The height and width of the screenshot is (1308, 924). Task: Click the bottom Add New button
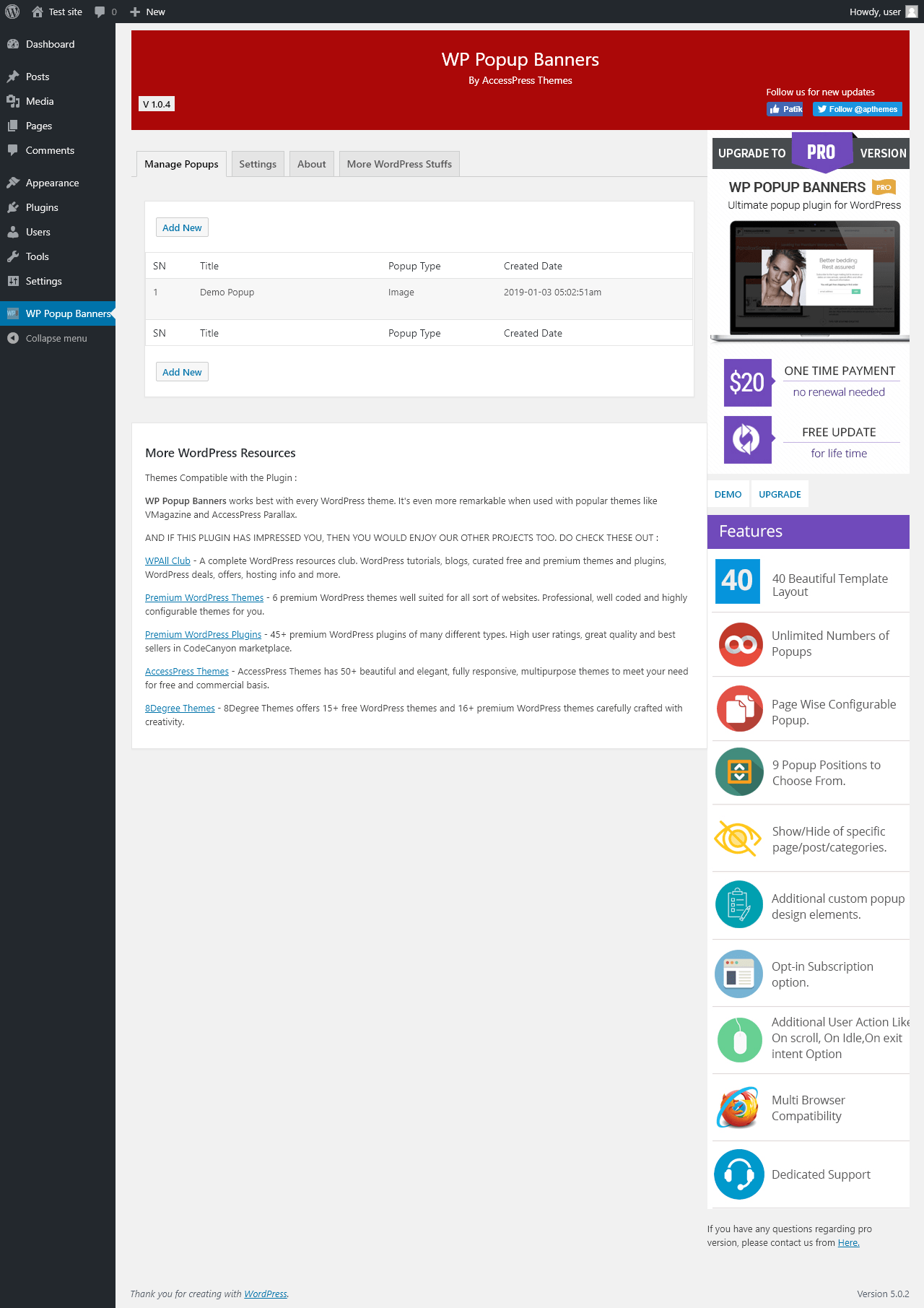click(182, 372)
